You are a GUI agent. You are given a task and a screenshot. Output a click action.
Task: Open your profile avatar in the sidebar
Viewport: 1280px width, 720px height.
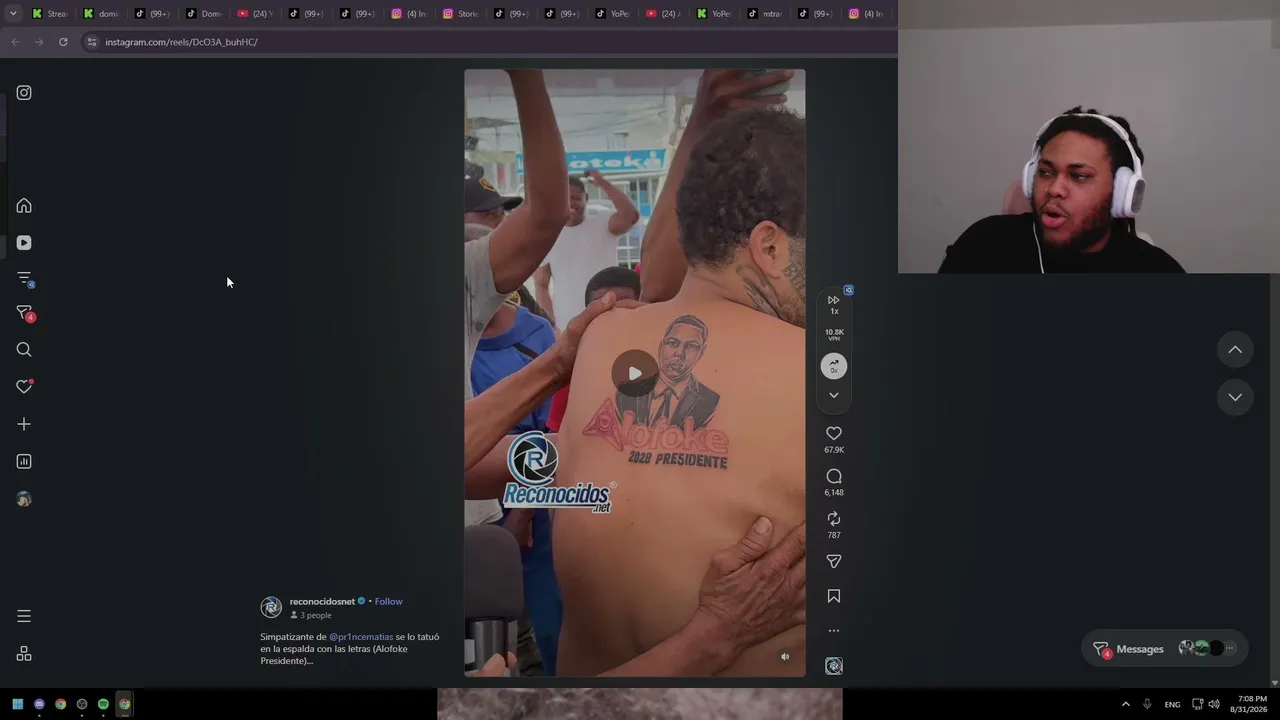pos(24,499)
